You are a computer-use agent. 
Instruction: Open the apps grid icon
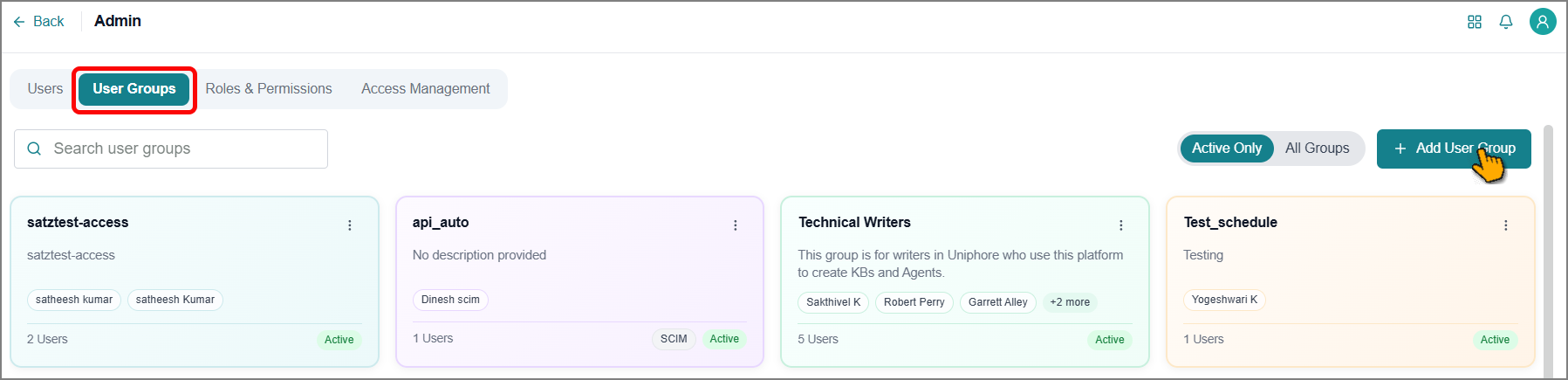tap(1475, 22)
